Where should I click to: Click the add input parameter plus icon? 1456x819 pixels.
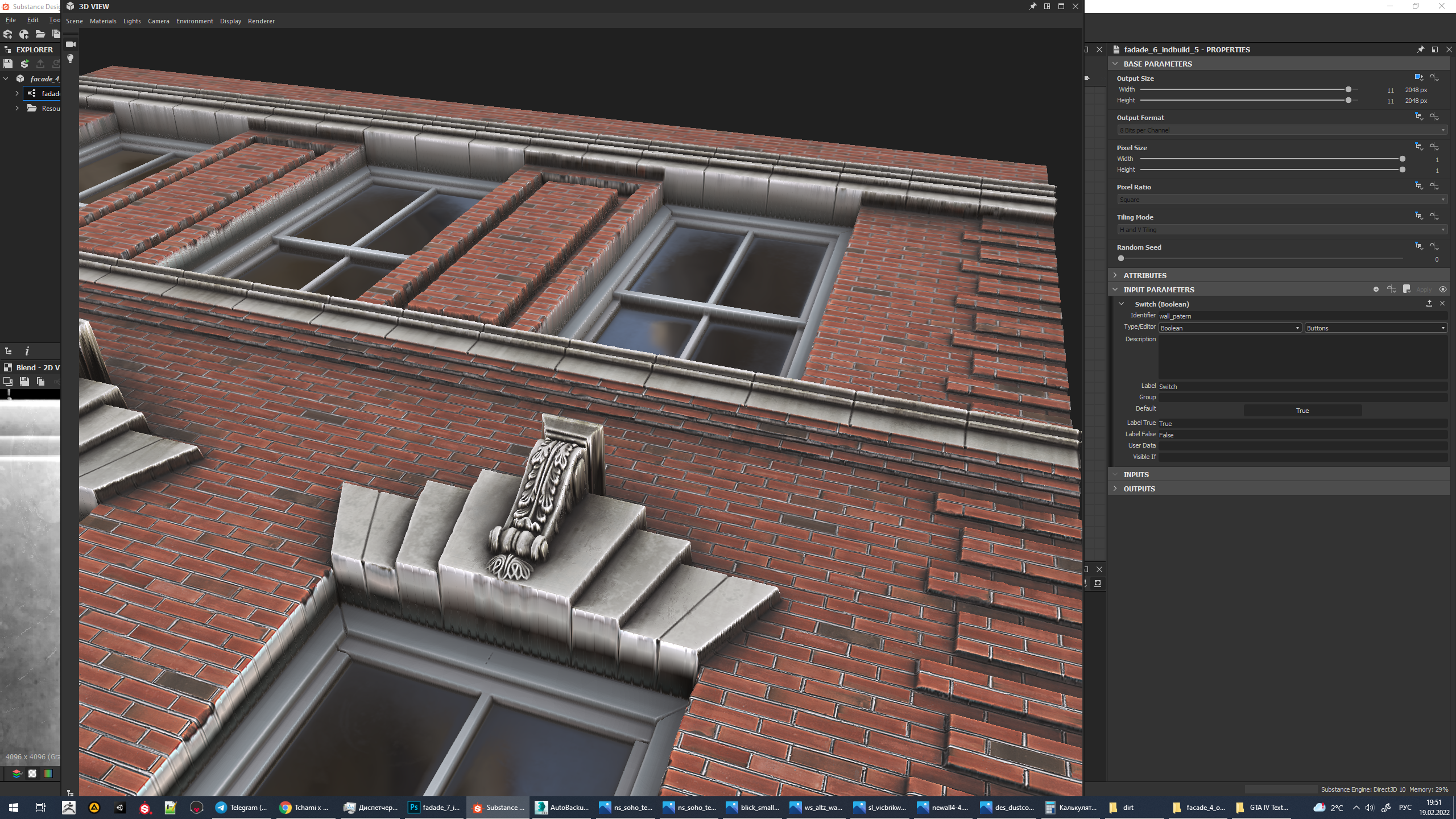1376,289
